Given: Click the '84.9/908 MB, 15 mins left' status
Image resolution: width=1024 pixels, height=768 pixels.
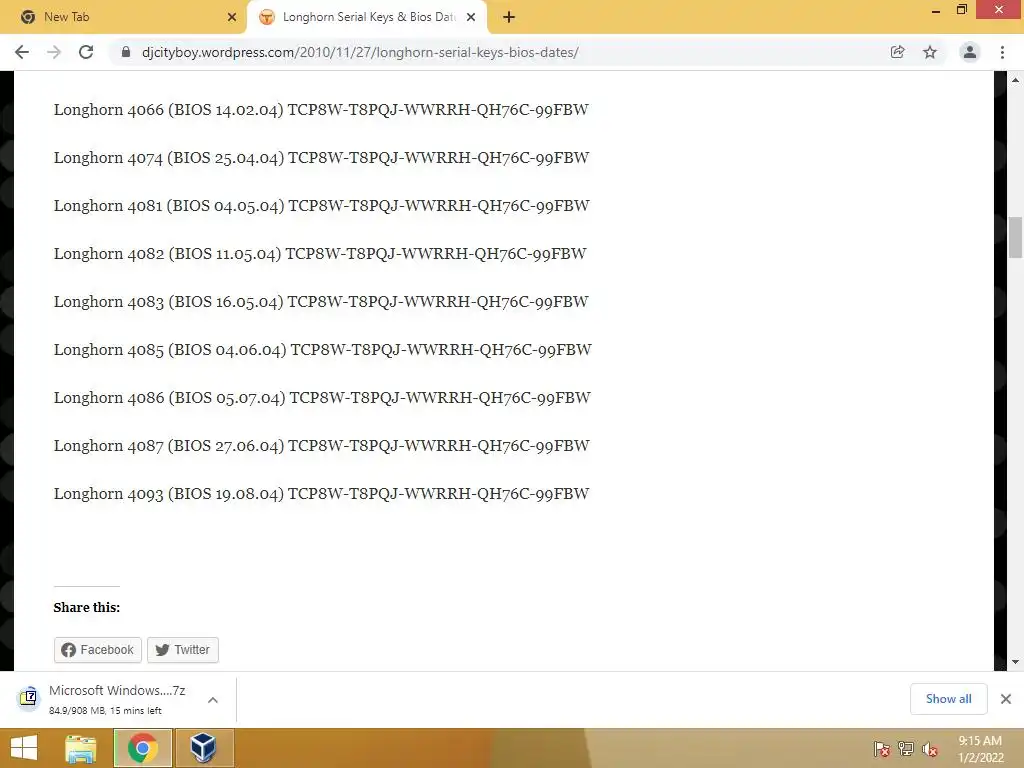Looking at the screenshot, I should pyautogui.click(x=105, y=711).
